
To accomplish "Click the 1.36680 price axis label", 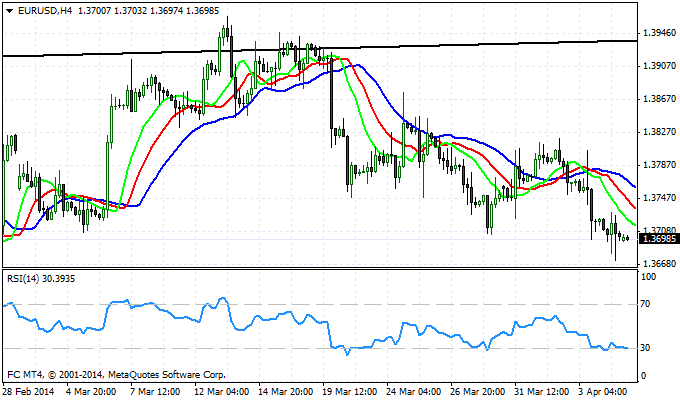I will (659, 264).
